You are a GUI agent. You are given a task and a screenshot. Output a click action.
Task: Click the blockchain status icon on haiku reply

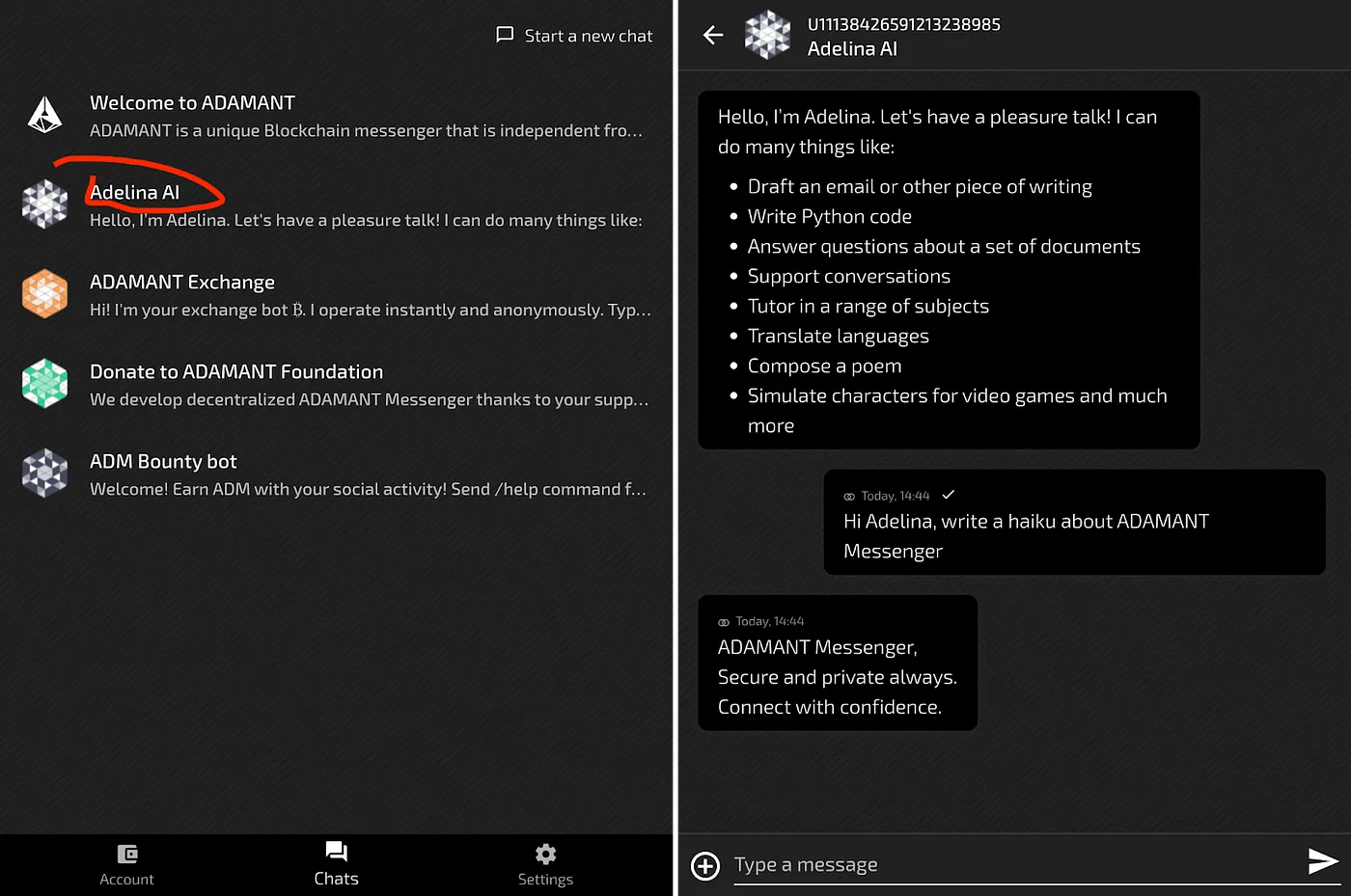[x=724, y=622]
